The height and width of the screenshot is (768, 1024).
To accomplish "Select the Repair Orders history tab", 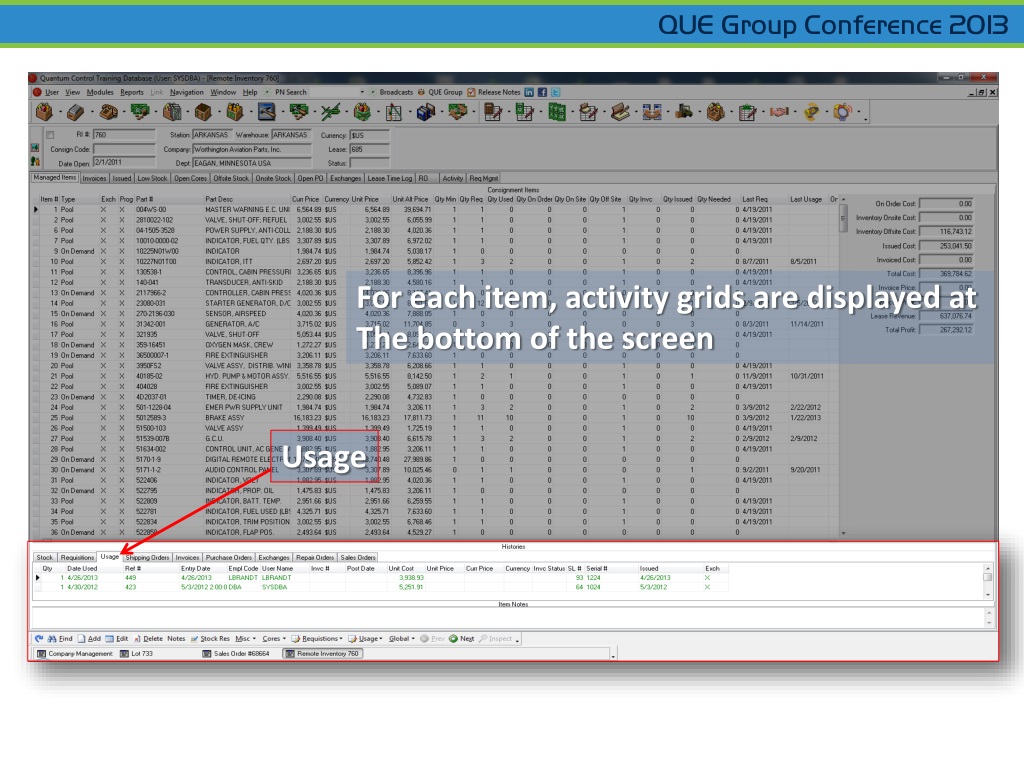I will tap(315, 558).
